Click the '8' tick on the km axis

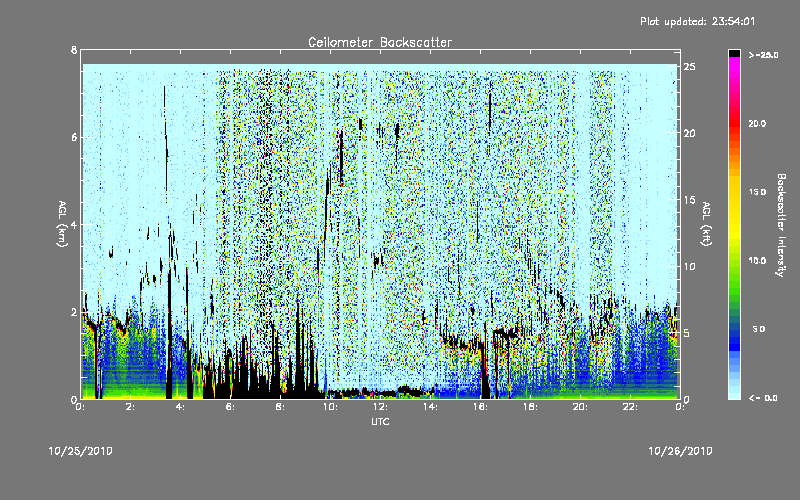click(x=74, y=50)
